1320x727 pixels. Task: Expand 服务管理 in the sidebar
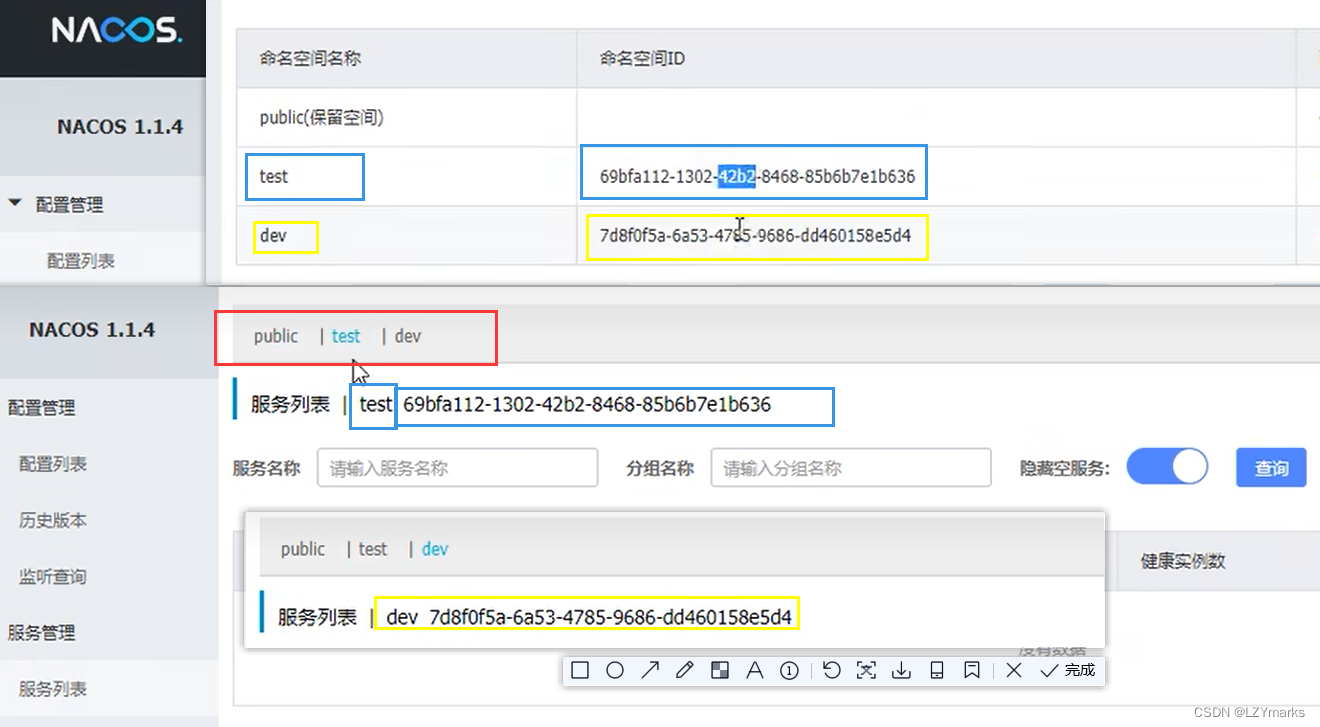[42, 632]
